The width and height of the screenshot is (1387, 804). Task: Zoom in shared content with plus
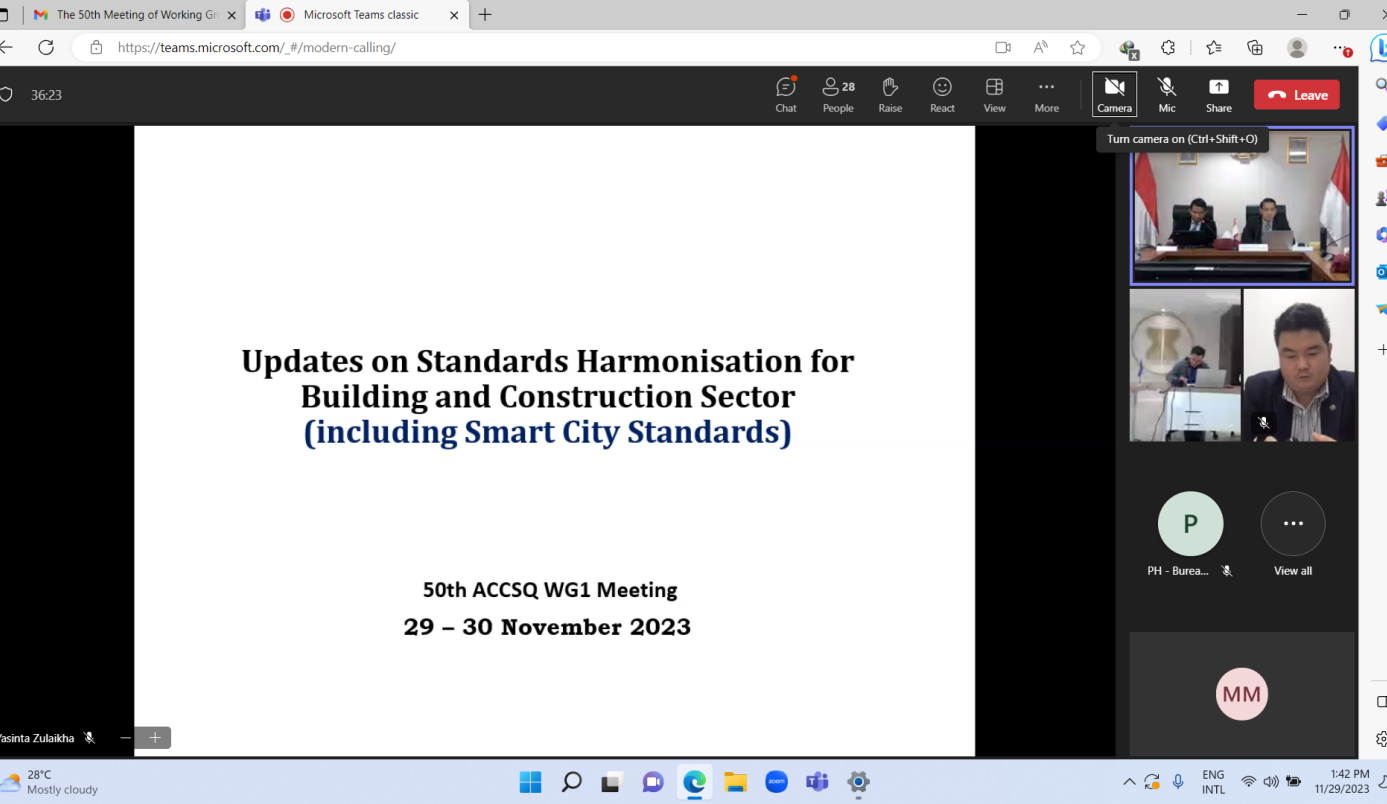(155, 738)
